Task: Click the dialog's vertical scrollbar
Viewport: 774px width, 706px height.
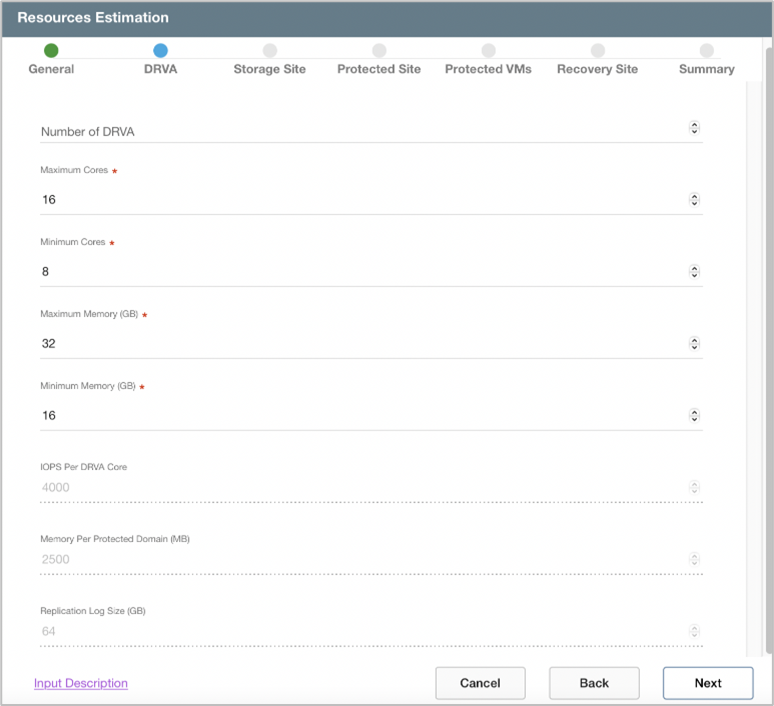Action: coord(769,351)
